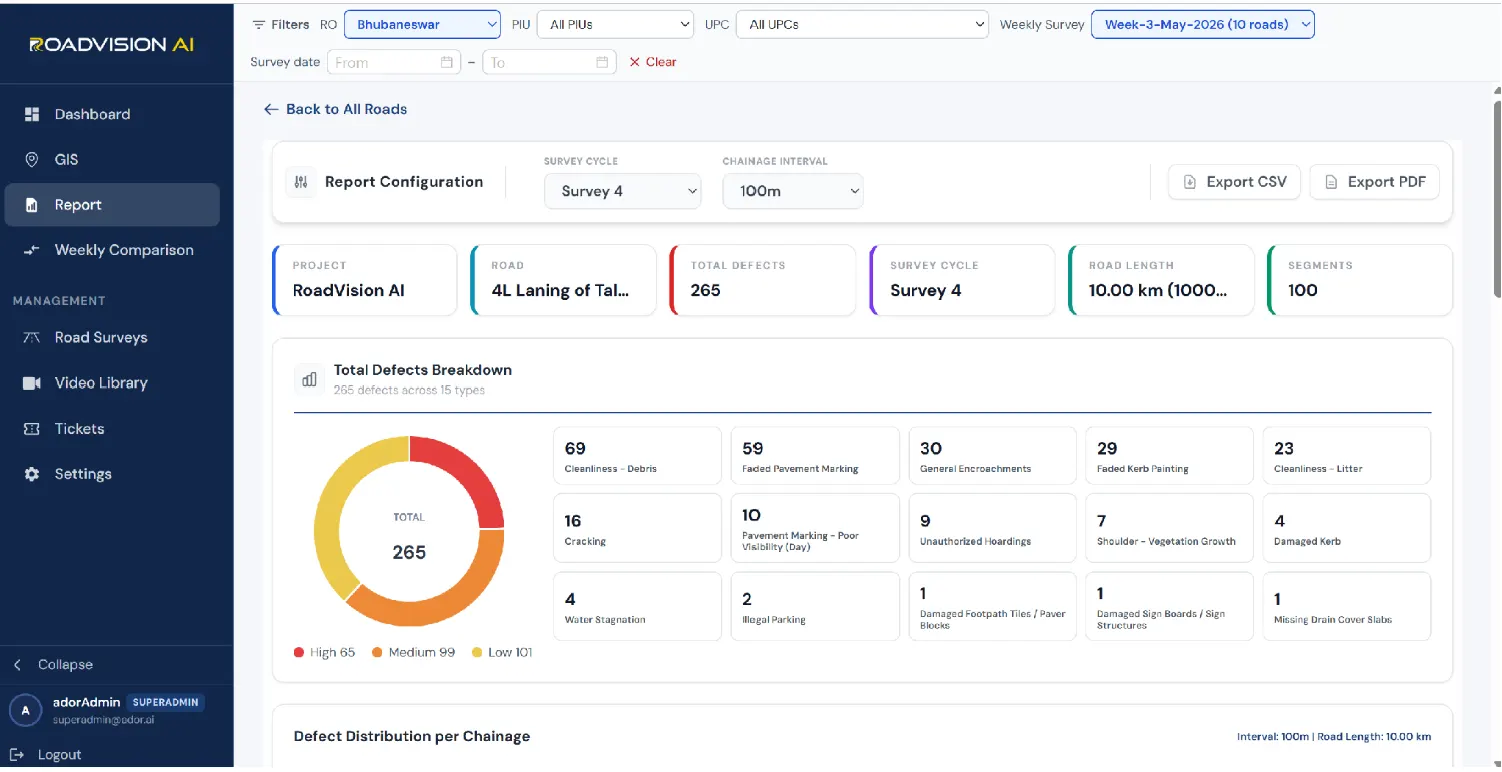Open the PIU All PIUs dropdown
Viewport: 1502px width, 772px height.
tap(615, 25)
